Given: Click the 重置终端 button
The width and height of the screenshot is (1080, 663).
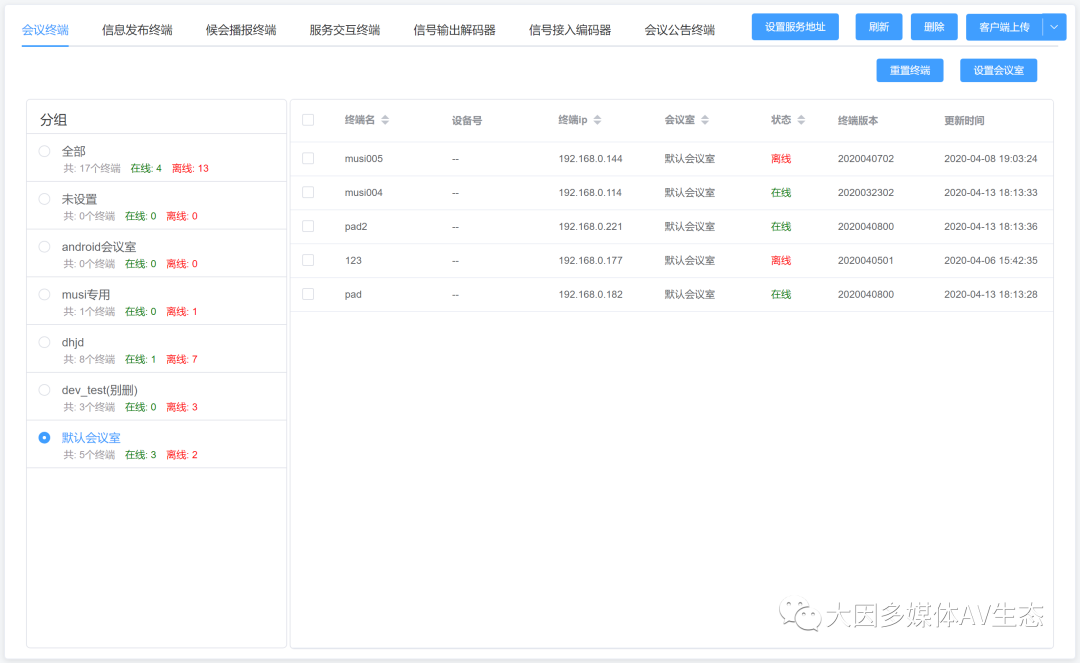Looking at the screenshot, I should [x=909, y=70].
